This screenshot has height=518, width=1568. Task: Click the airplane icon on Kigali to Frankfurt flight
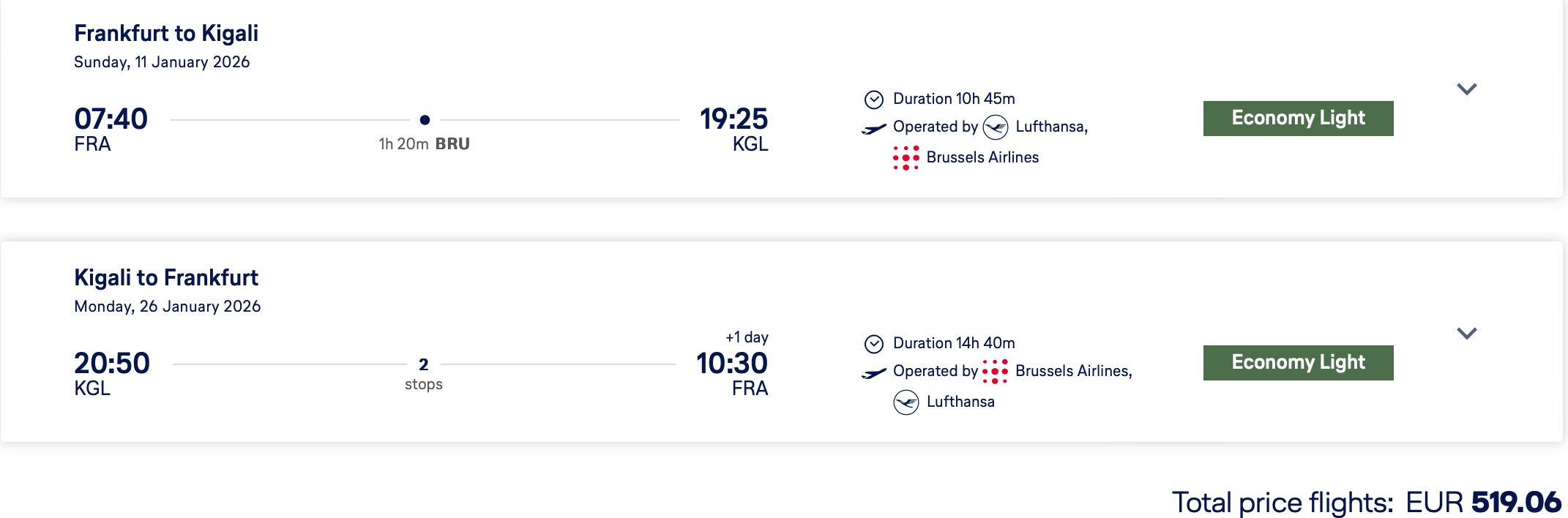tap(874, 374)
